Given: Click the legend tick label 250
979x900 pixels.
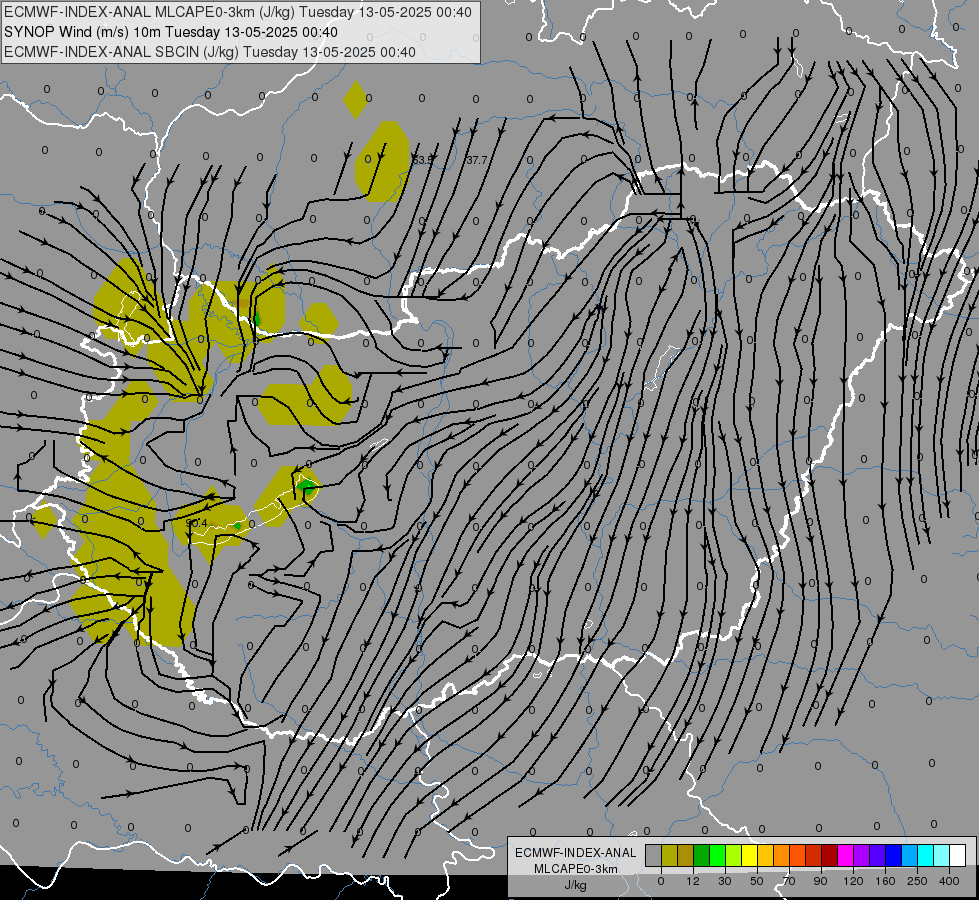Looking at the screenshot, I should point(917,881).
